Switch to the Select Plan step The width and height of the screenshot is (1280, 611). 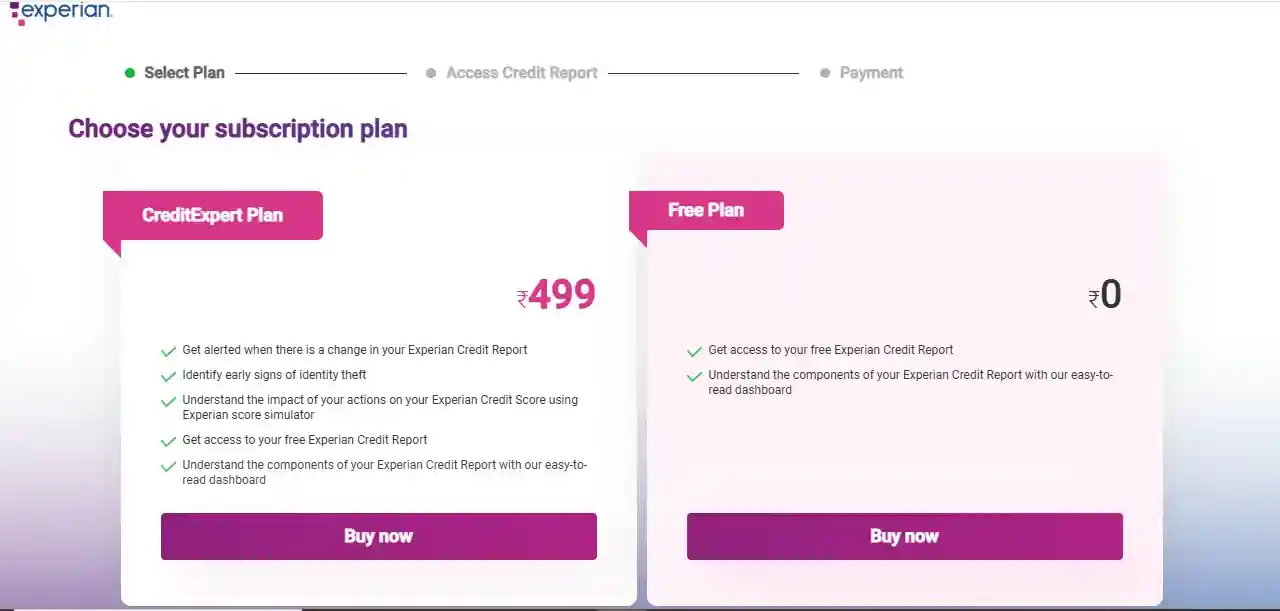point(184,72)
